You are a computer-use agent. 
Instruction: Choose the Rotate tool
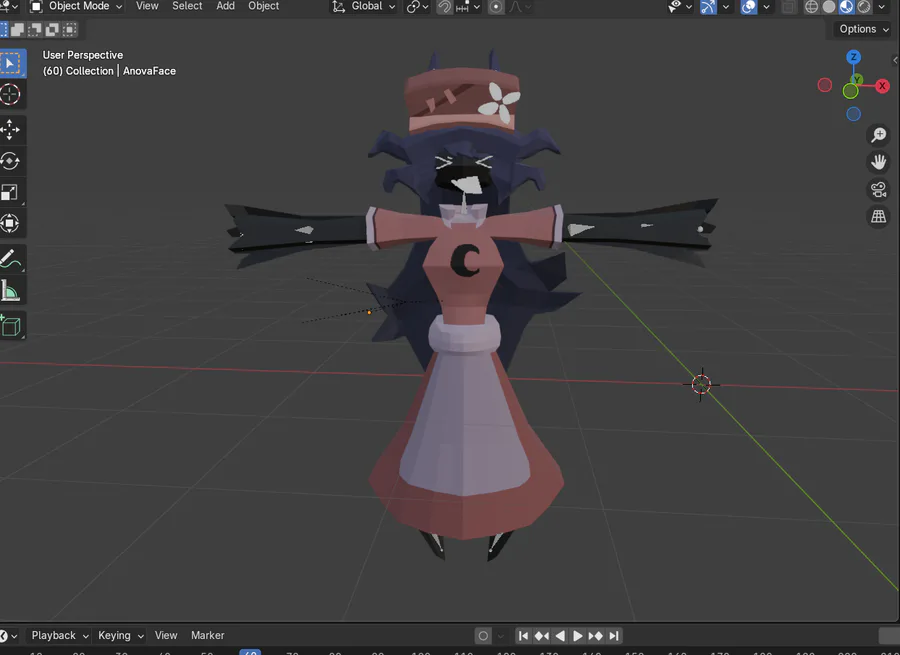click(x=11, y=161)
